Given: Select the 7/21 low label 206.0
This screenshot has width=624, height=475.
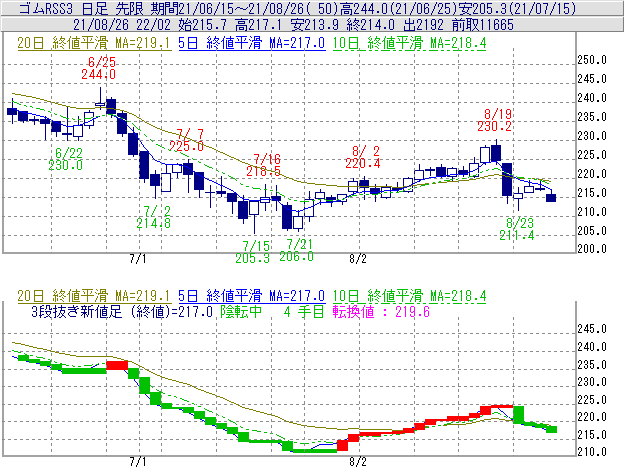Looking at the screenshot, I should (x=296, y=250).
